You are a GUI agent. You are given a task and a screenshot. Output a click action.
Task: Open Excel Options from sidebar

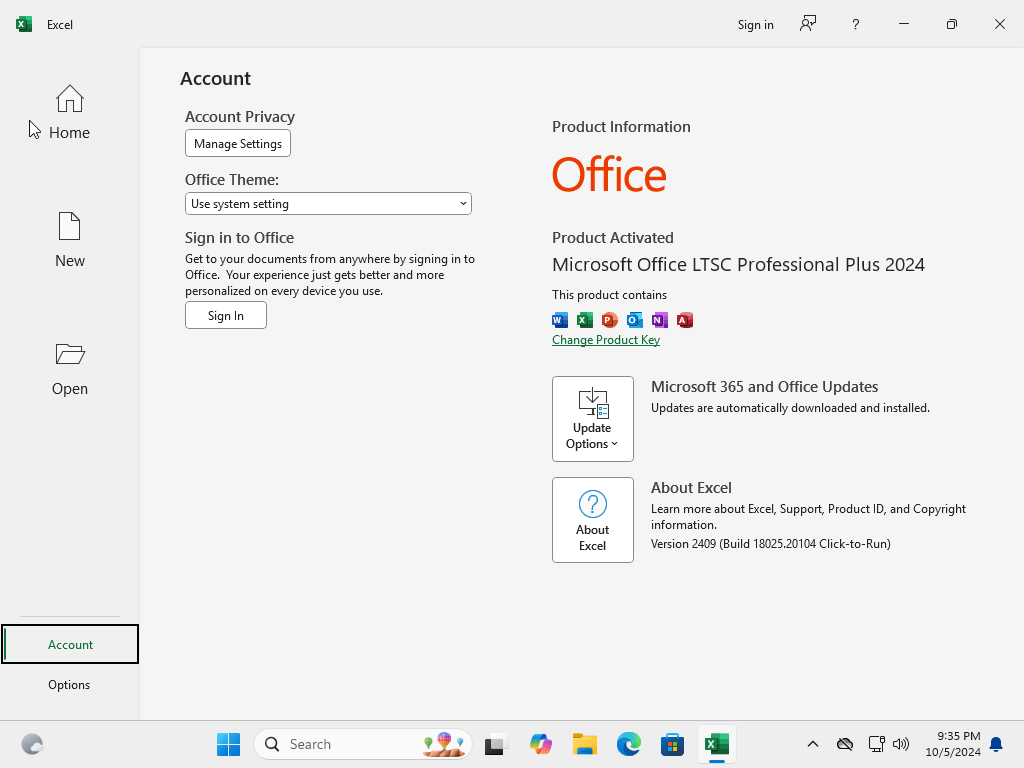coord(69,684)
